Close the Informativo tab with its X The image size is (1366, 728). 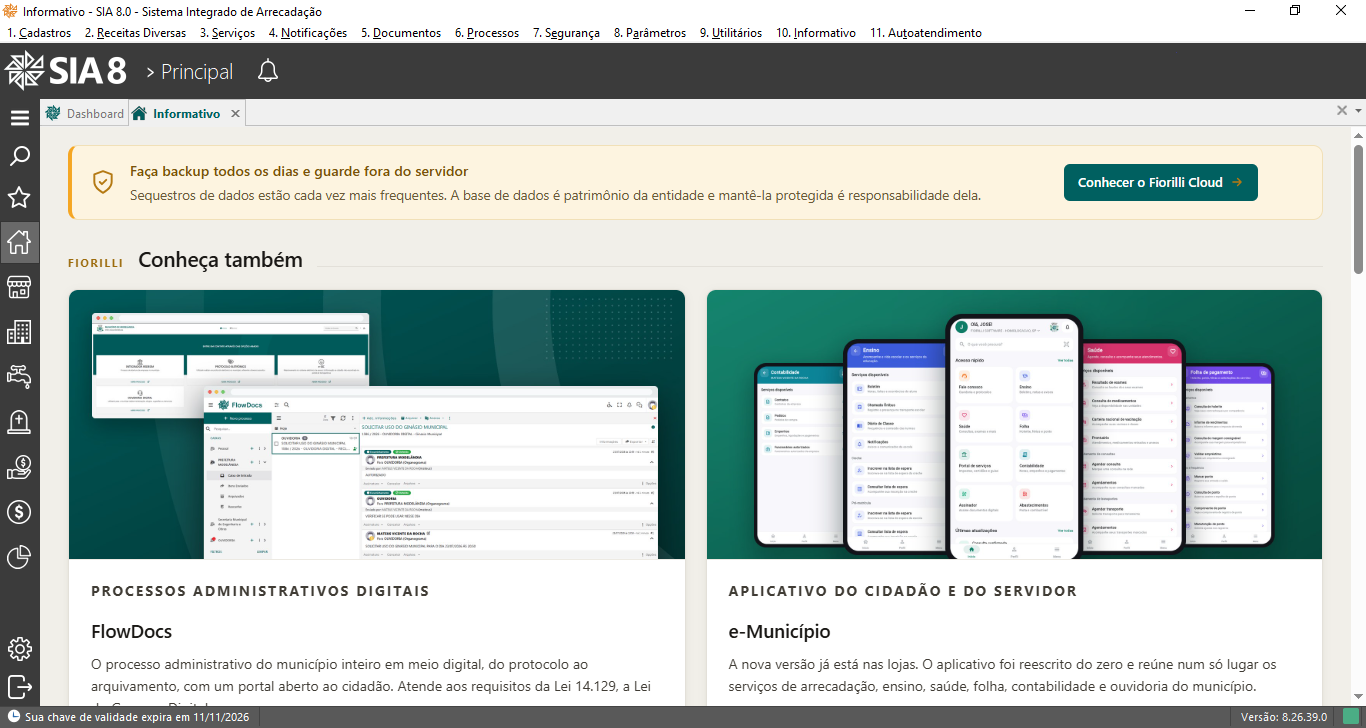click(235, 114)
